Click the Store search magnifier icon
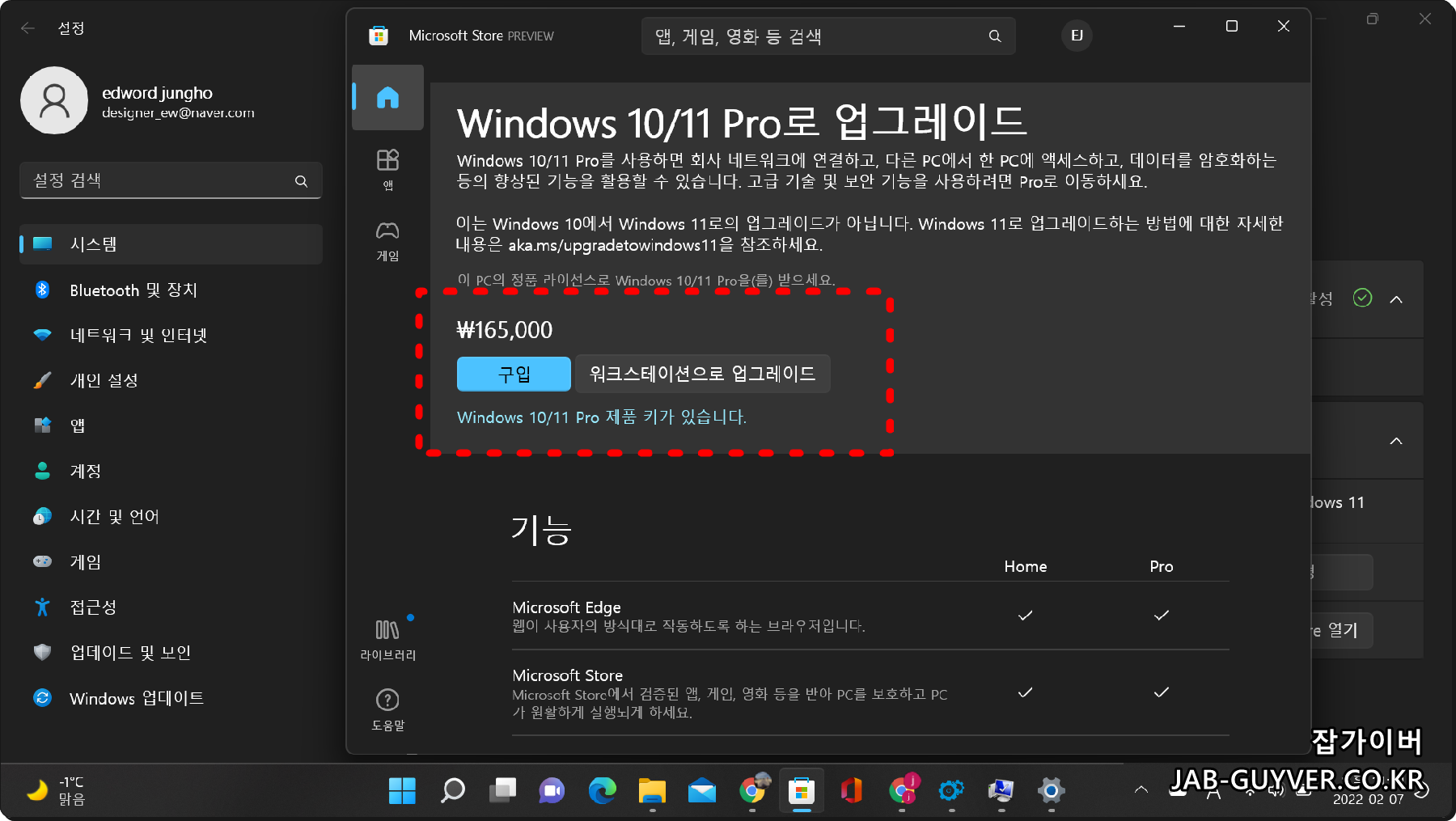 point(995,36)
